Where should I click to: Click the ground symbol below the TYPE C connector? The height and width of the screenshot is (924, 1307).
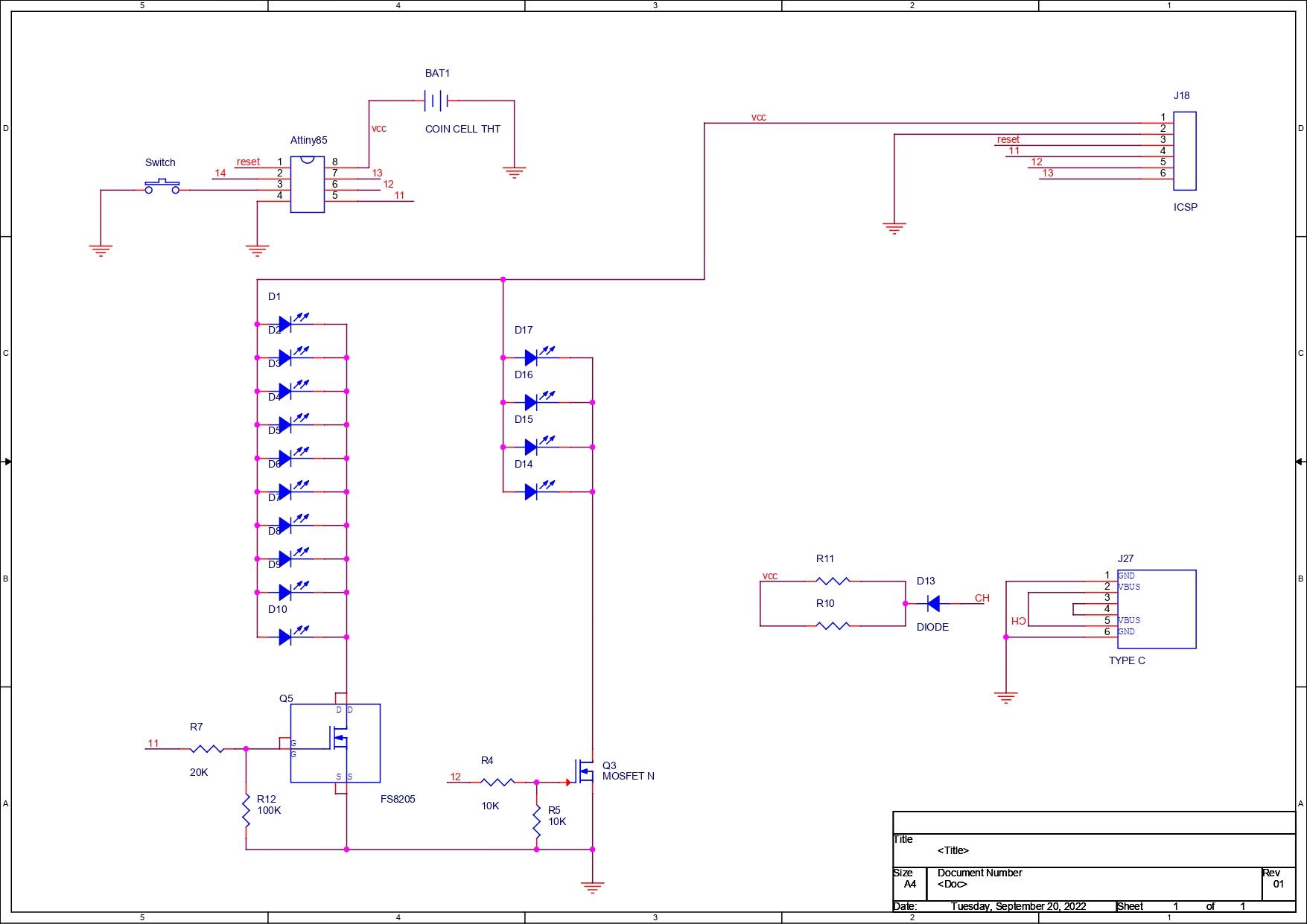coord(1005,697)
